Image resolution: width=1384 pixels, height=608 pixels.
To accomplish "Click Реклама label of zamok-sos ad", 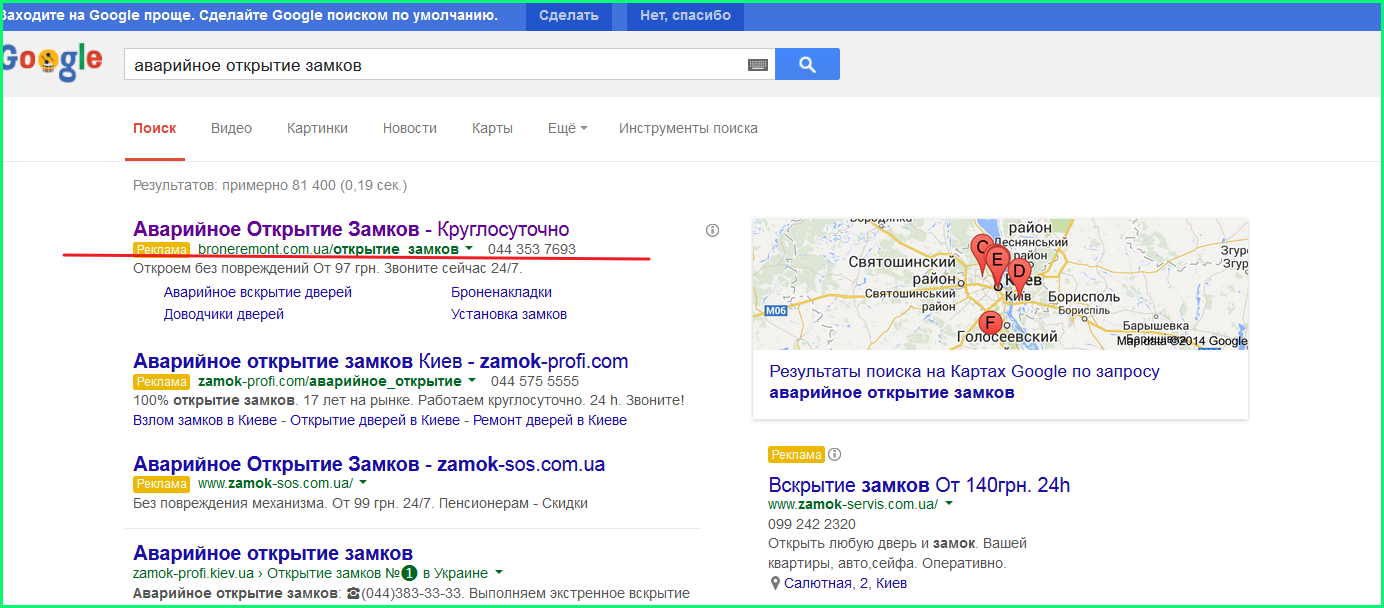I will point(161,484).
